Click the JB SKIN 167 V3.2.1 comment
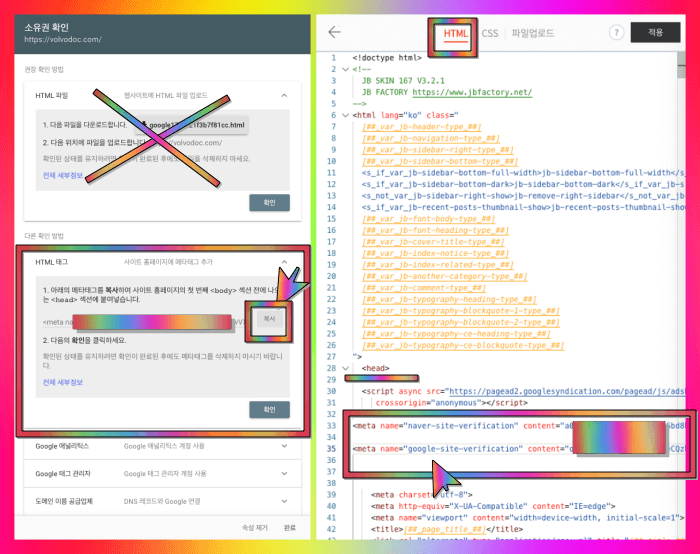The height and width of the screenshot is (554, 700). tap(403, 81)
